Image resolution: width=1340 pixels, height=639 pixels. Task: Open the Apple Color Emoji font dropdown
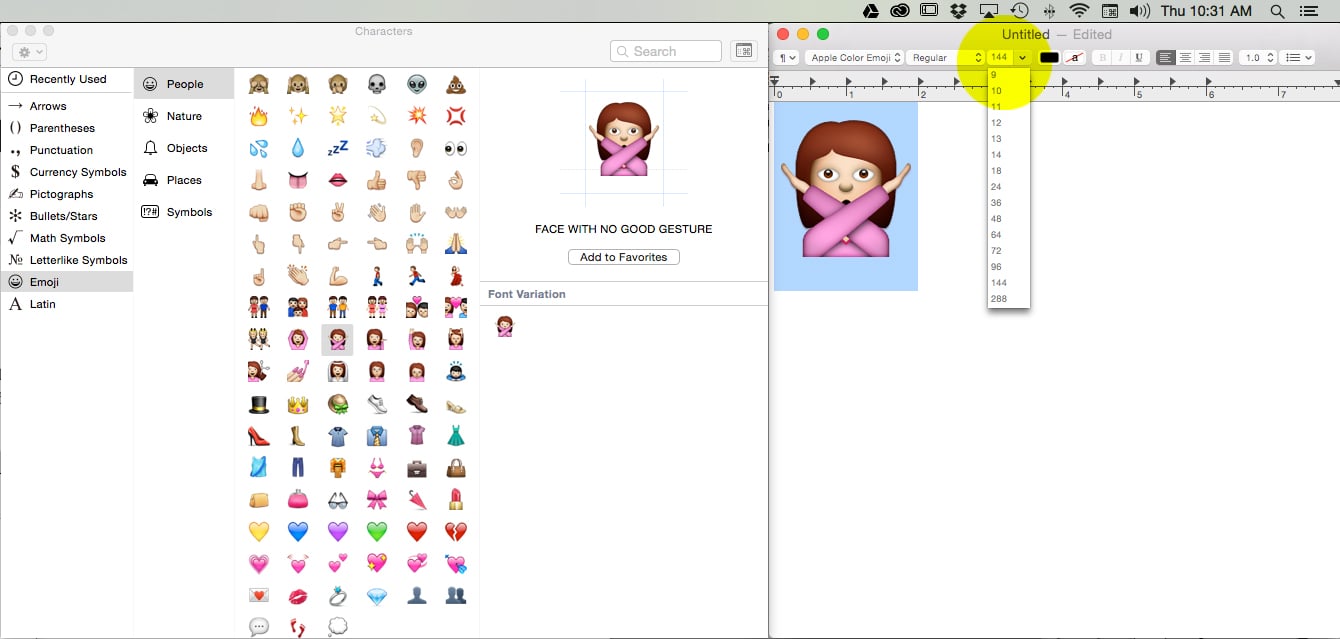coord(854,58)
